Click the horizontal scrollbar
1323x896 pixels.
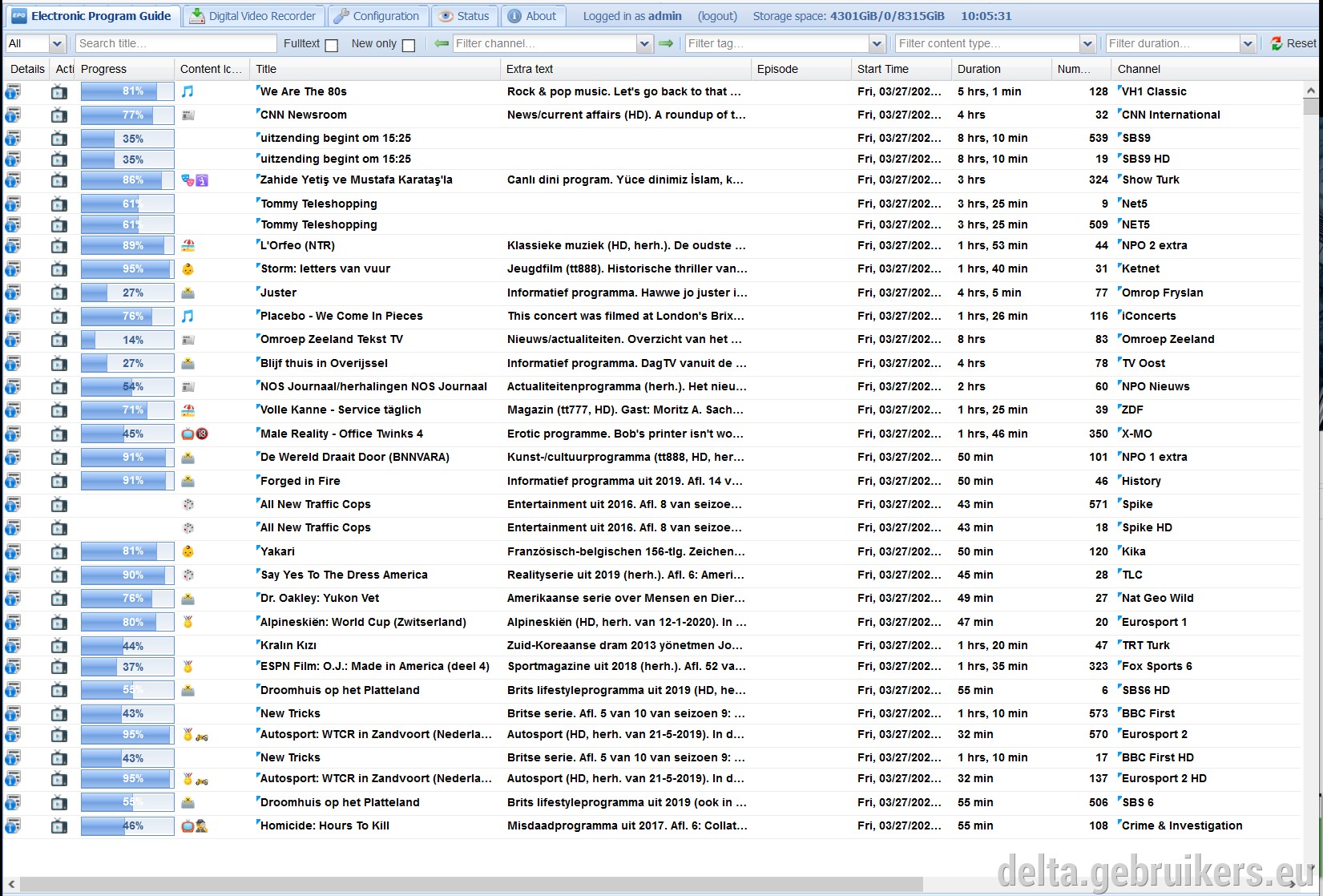pyautogui.click(x=471, y=884)
